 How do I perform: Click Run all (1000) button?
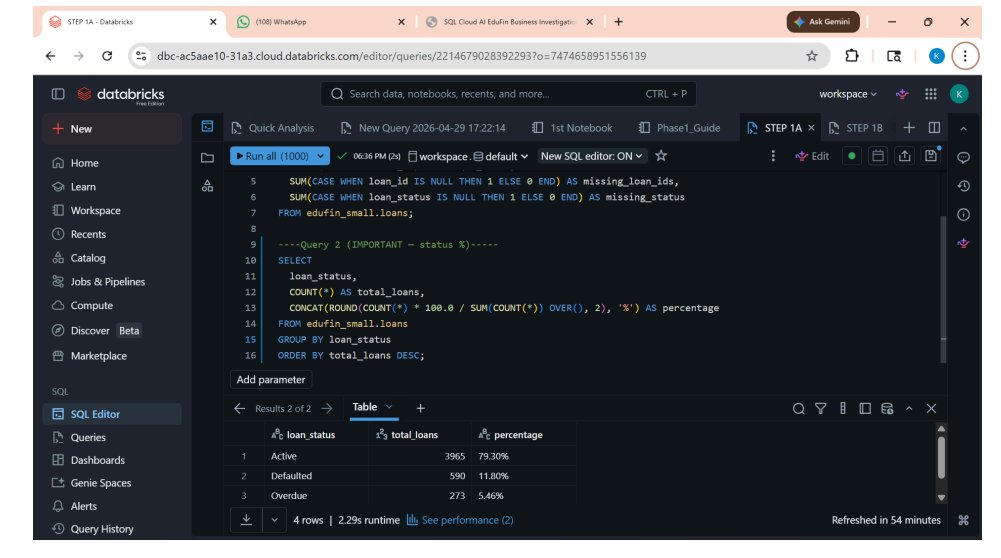273,156
